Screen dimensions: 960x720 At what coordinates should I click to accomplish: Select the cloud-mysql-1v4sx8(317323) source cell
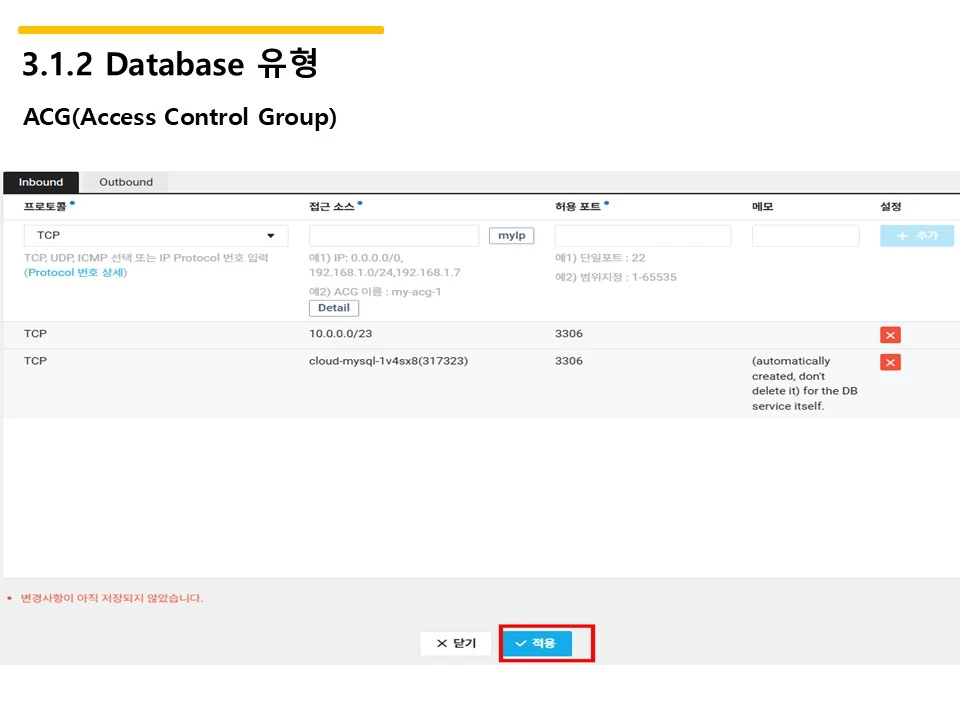point(388,361)
